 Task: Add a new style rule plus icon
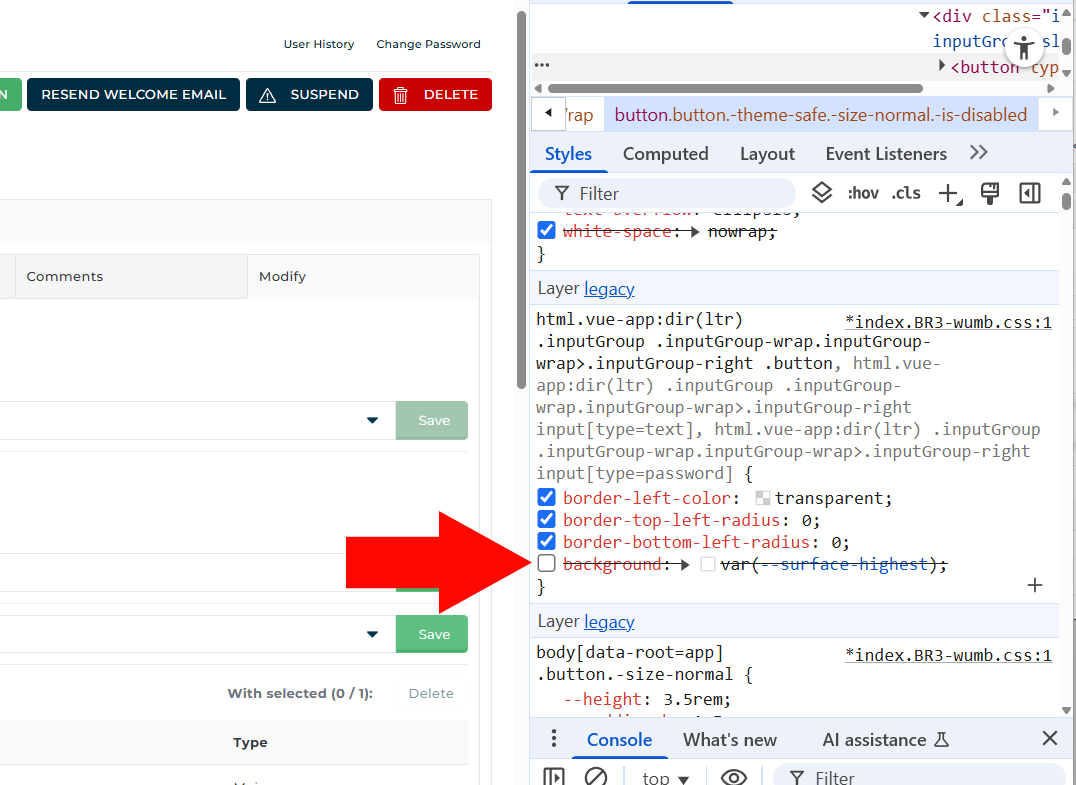[950, 194]
